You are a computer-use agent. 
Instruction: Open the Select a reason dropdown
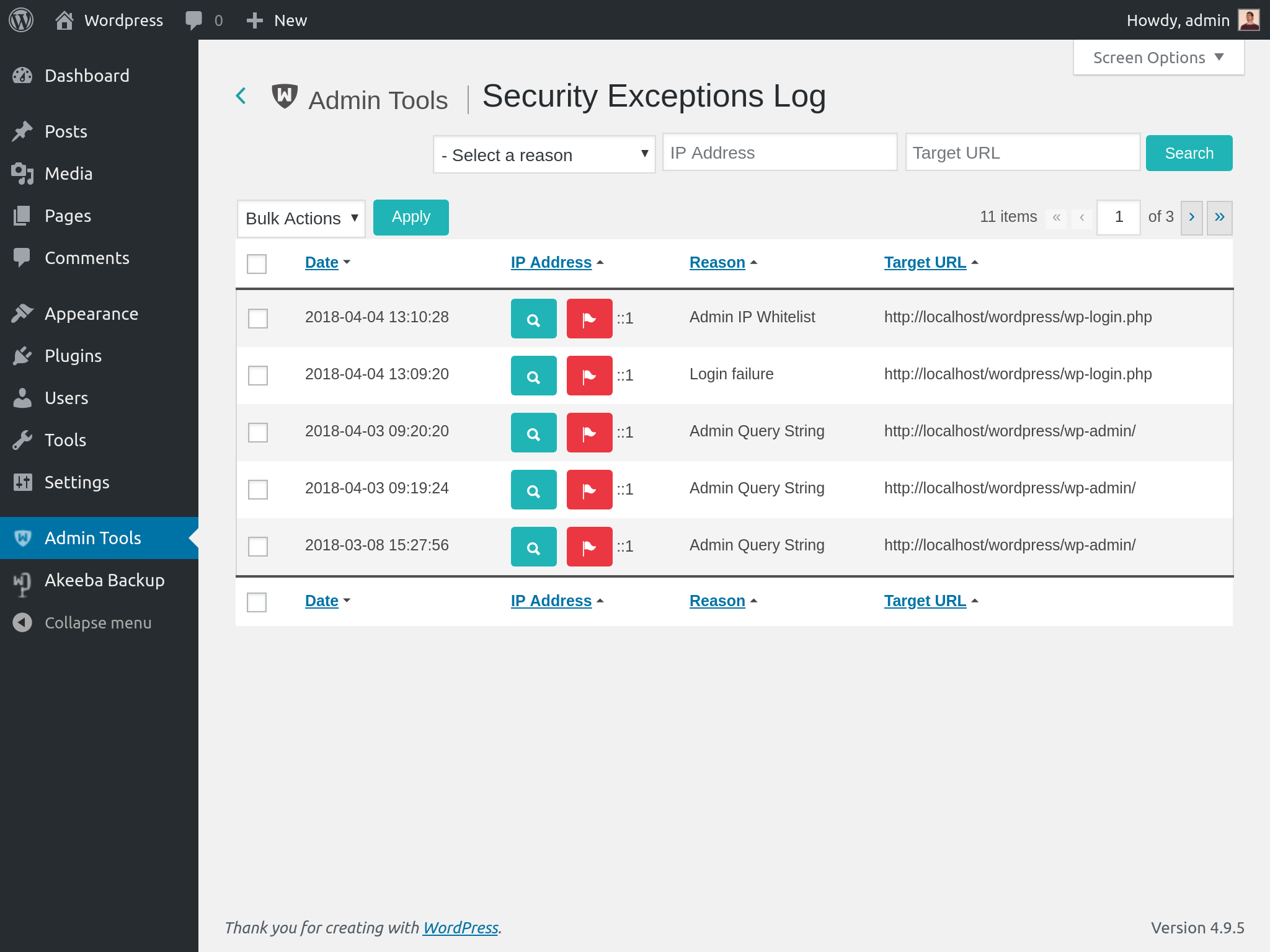coord(544,154)
